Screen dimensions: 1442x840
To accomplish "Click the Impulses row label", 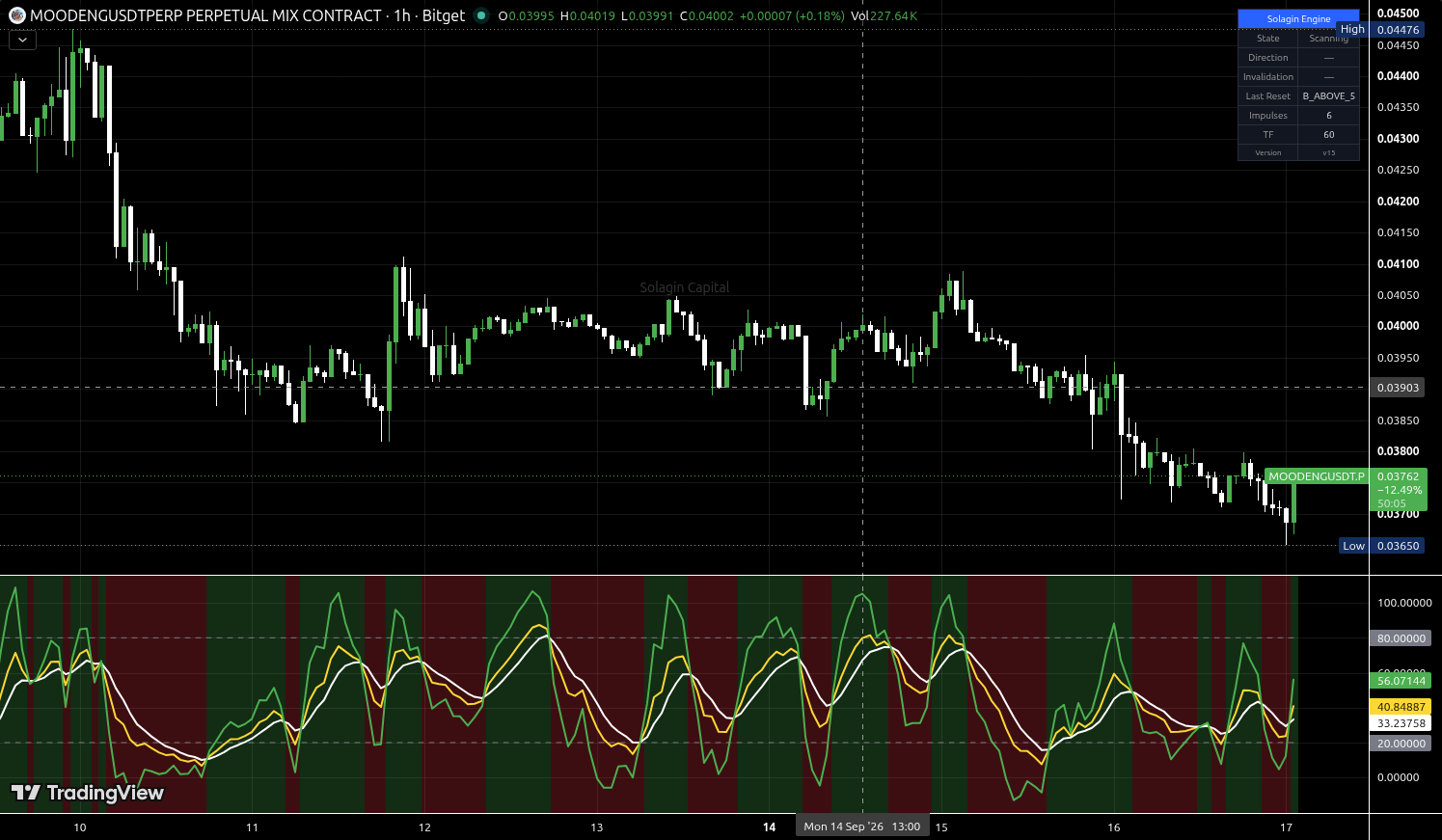I will 1267,116.
